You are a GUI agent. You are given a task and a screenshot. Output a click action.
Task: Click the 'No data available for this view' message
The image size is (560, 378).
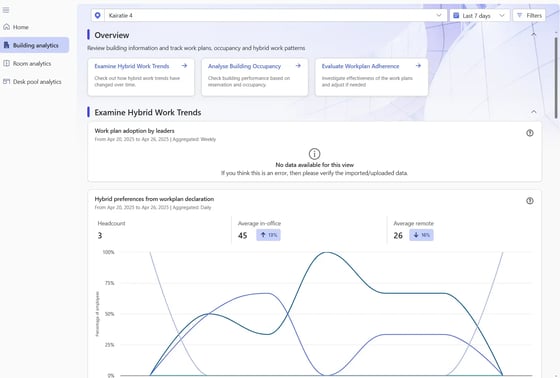[314, 165]
